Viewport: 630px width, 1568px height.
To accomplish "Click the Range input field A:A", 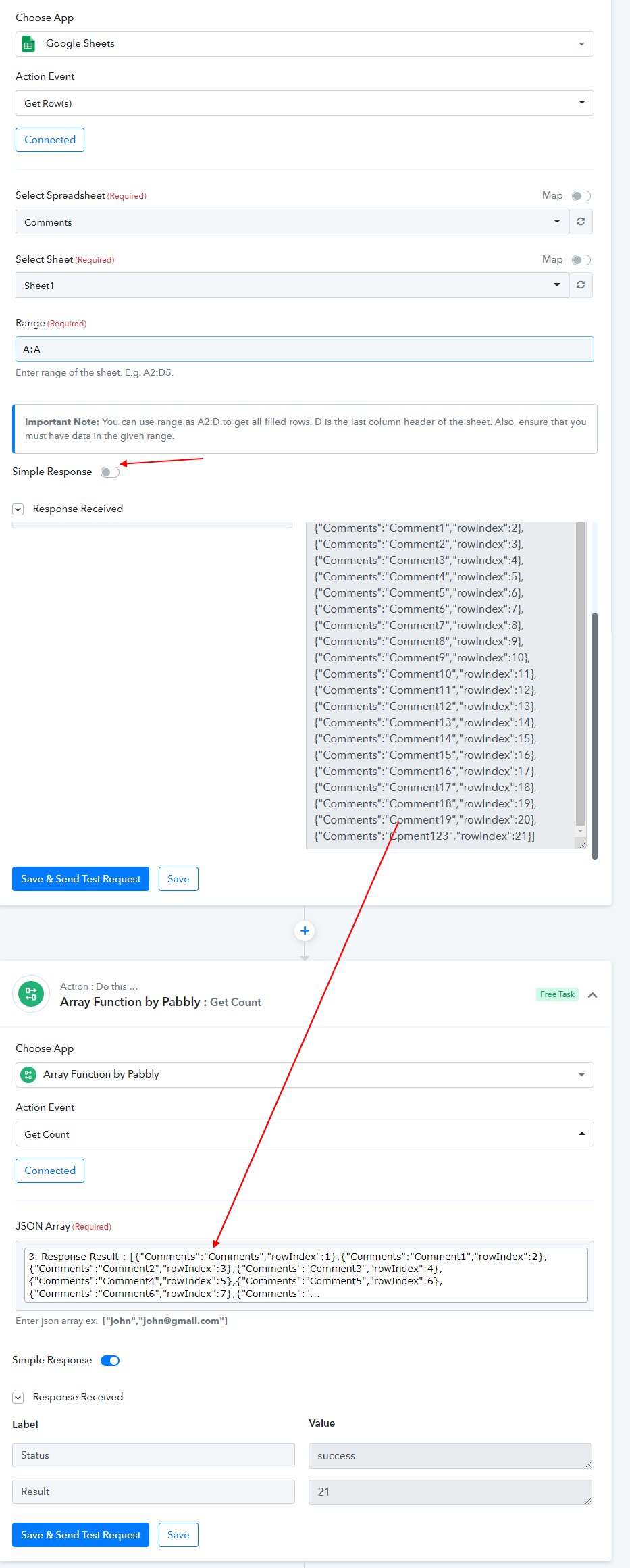I will click(x=305, y=349).
